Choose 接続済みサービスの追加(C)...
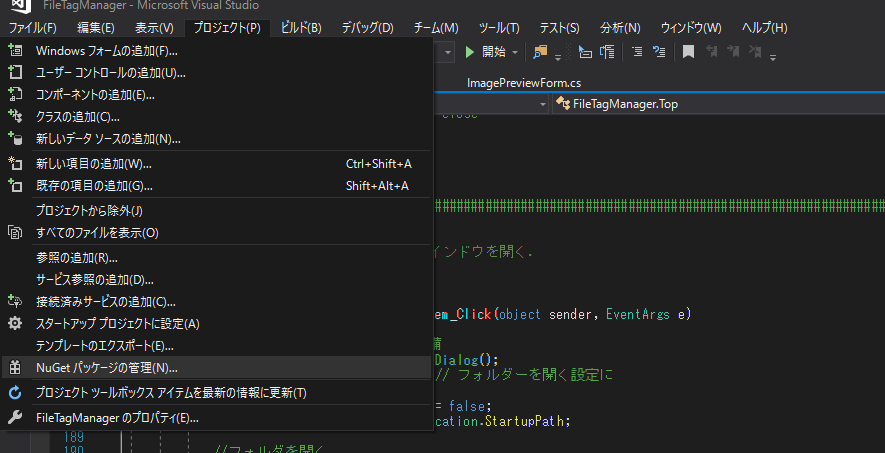The image size is (885, 453). (x=217, y=302)
